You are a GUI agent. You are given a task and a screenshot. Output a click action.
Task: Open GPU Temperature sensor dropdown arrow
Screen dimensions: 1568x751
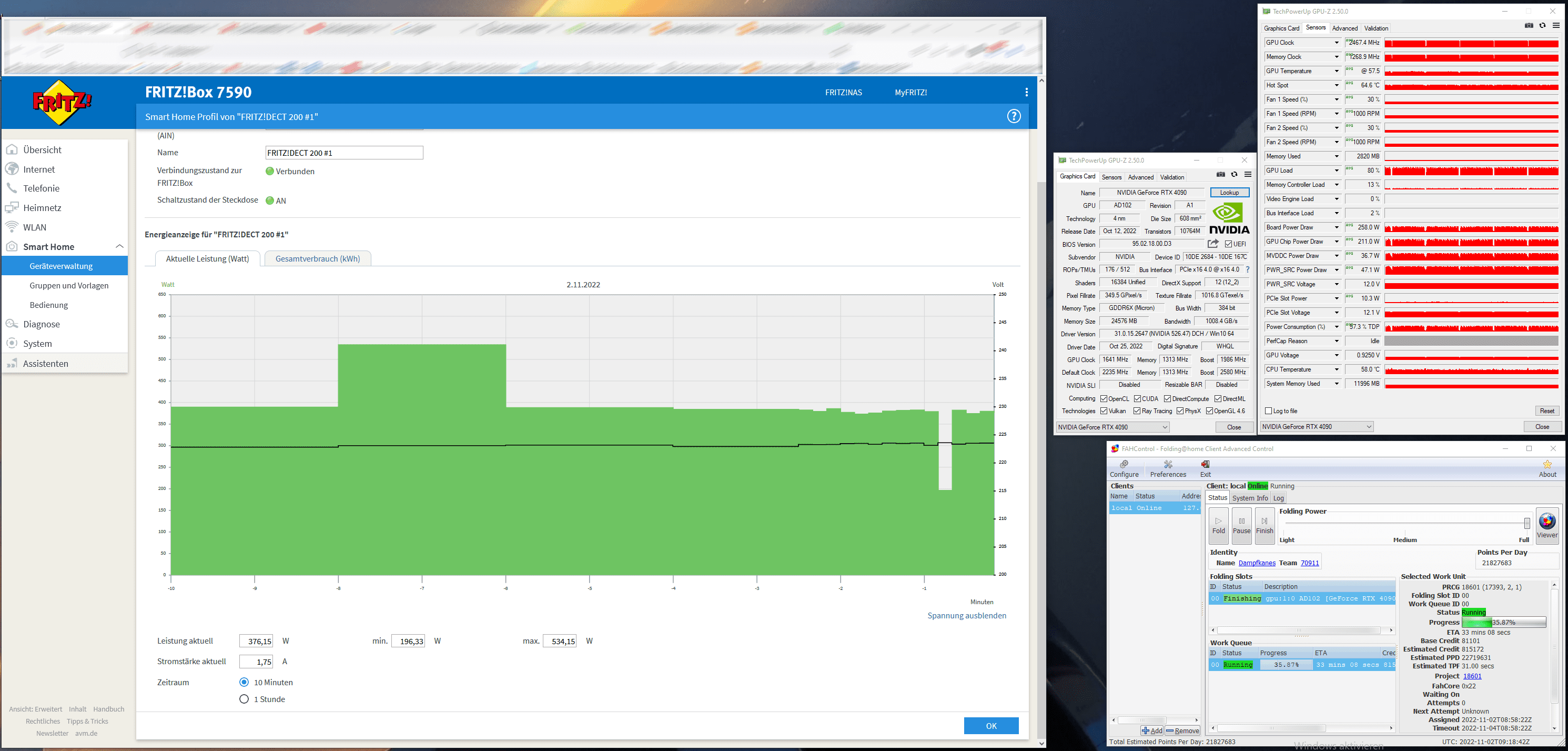tap(1337, 71)
